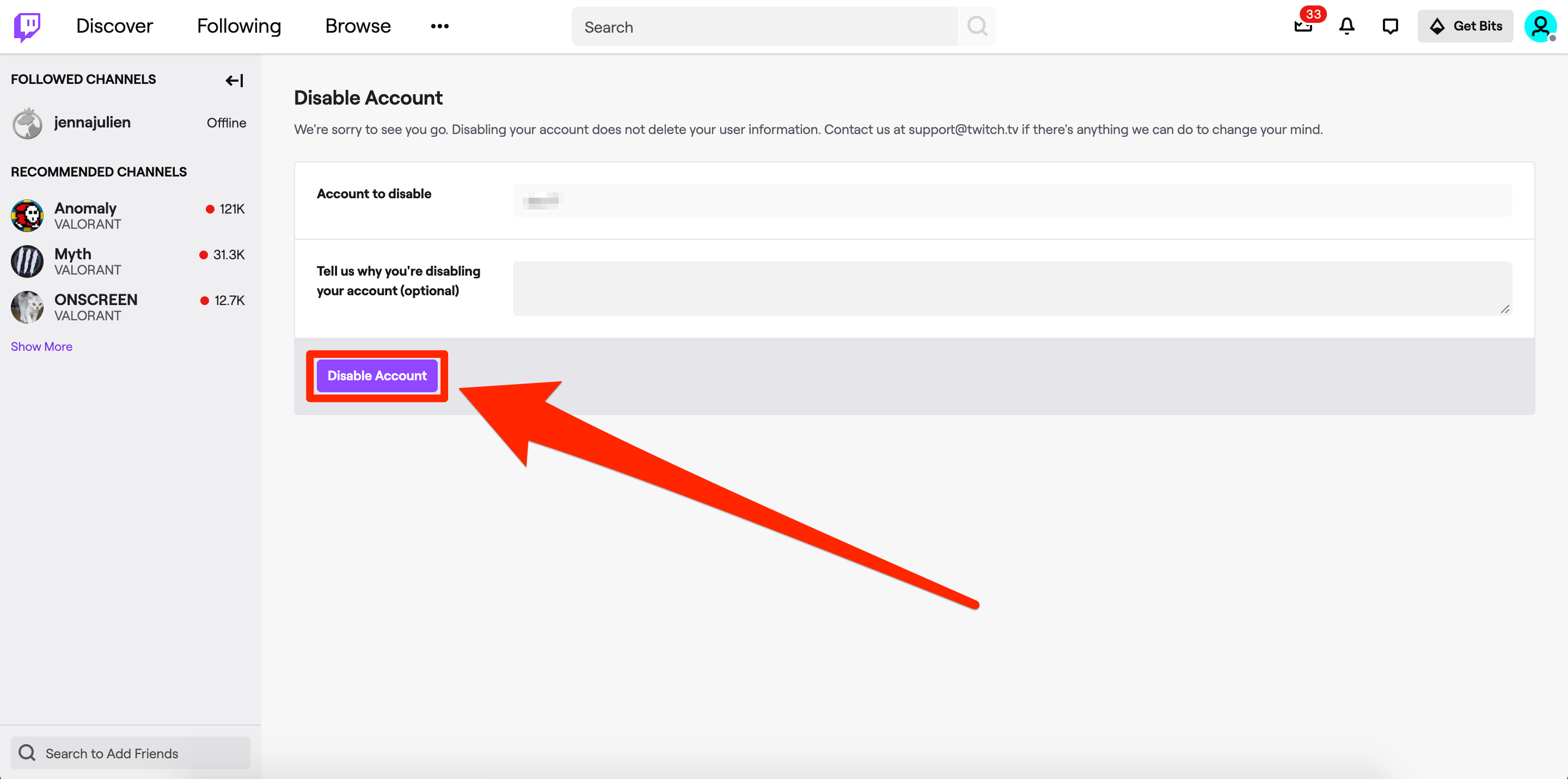
Task: Click ONSCREEN channel avatar
Action: (27, 307)
